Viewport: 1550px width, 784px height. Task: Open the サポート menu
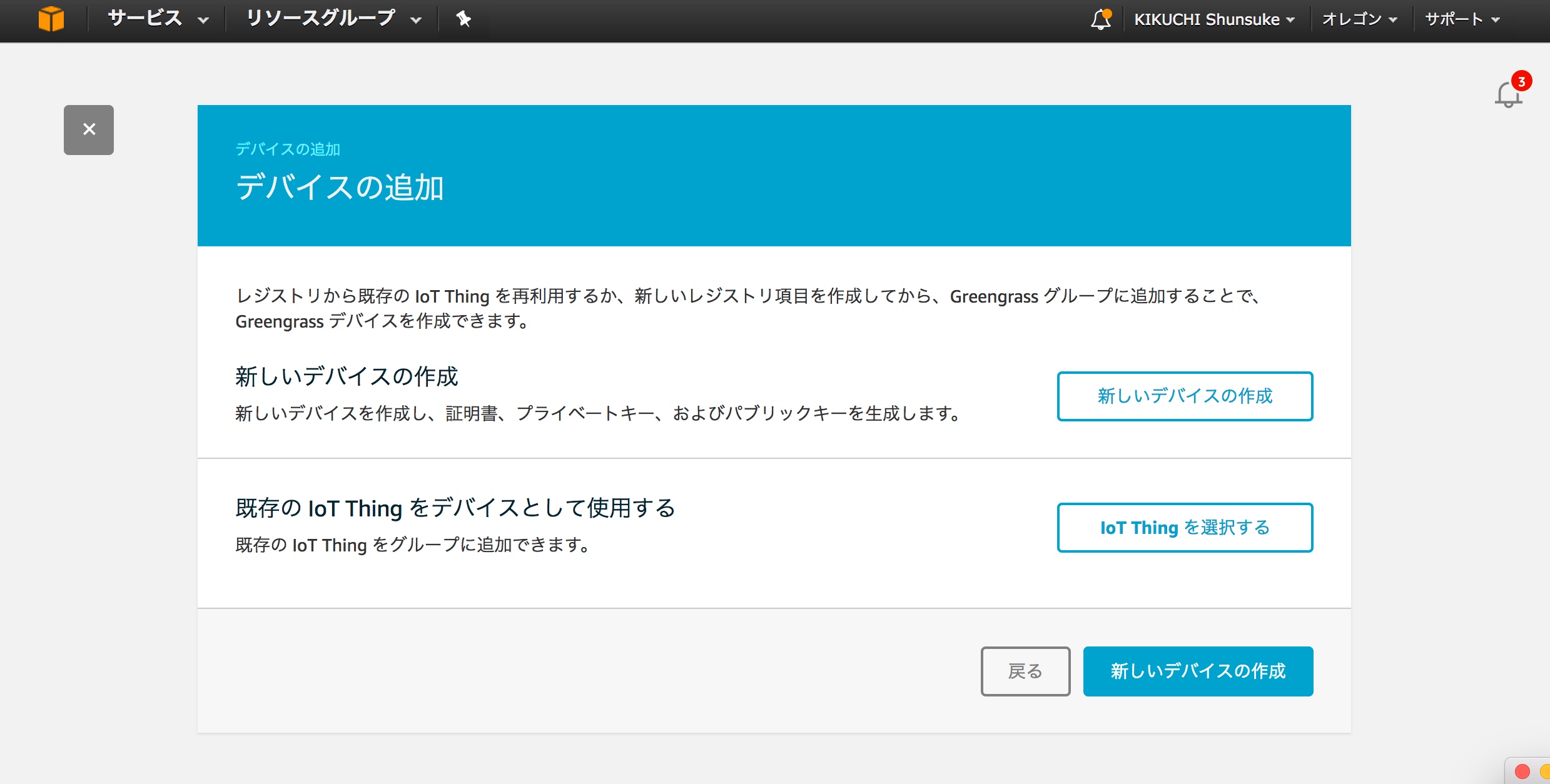1462,19
